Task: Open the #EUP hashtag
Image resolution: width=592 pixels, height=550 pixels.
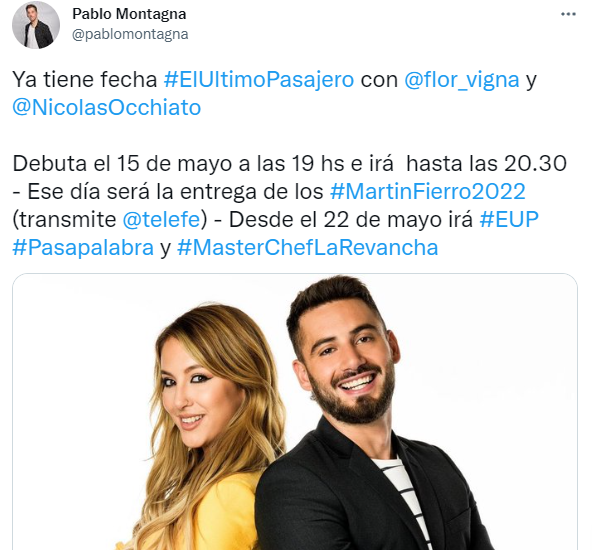Action: 509,219
